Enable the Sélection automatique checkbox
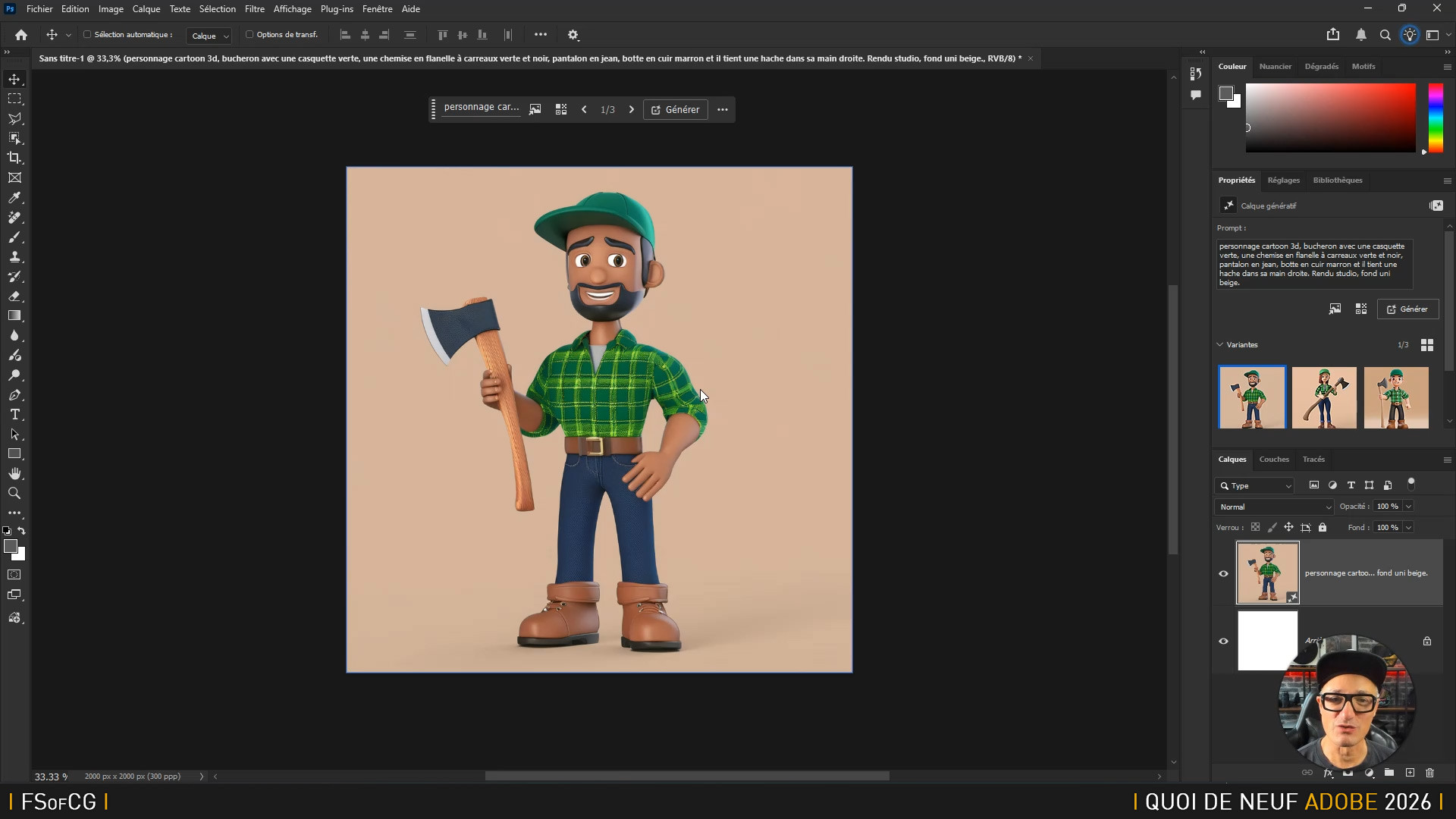 pos(87,35)
